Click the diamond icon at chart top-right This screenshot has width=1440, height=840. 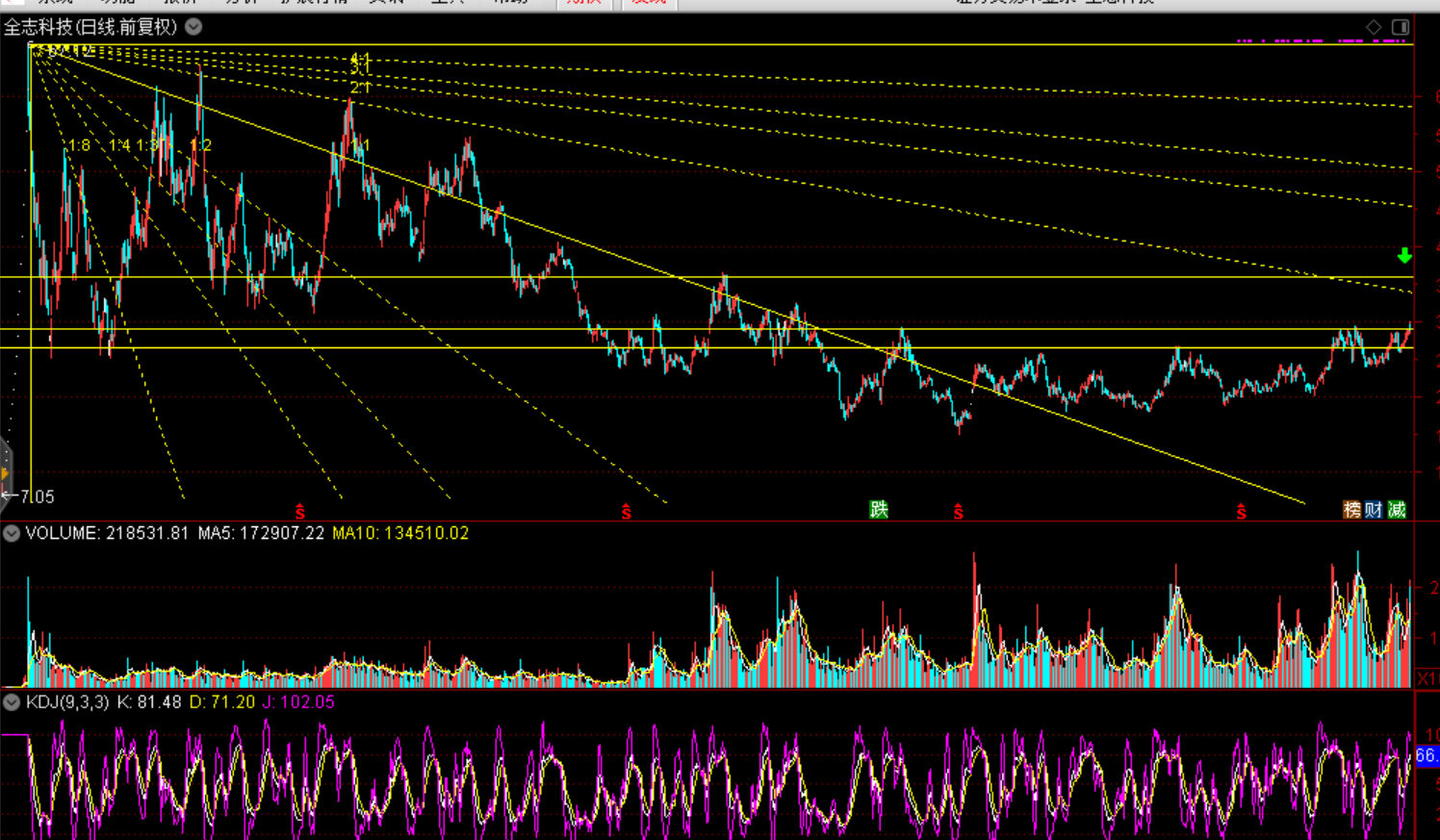(1374, 27)
